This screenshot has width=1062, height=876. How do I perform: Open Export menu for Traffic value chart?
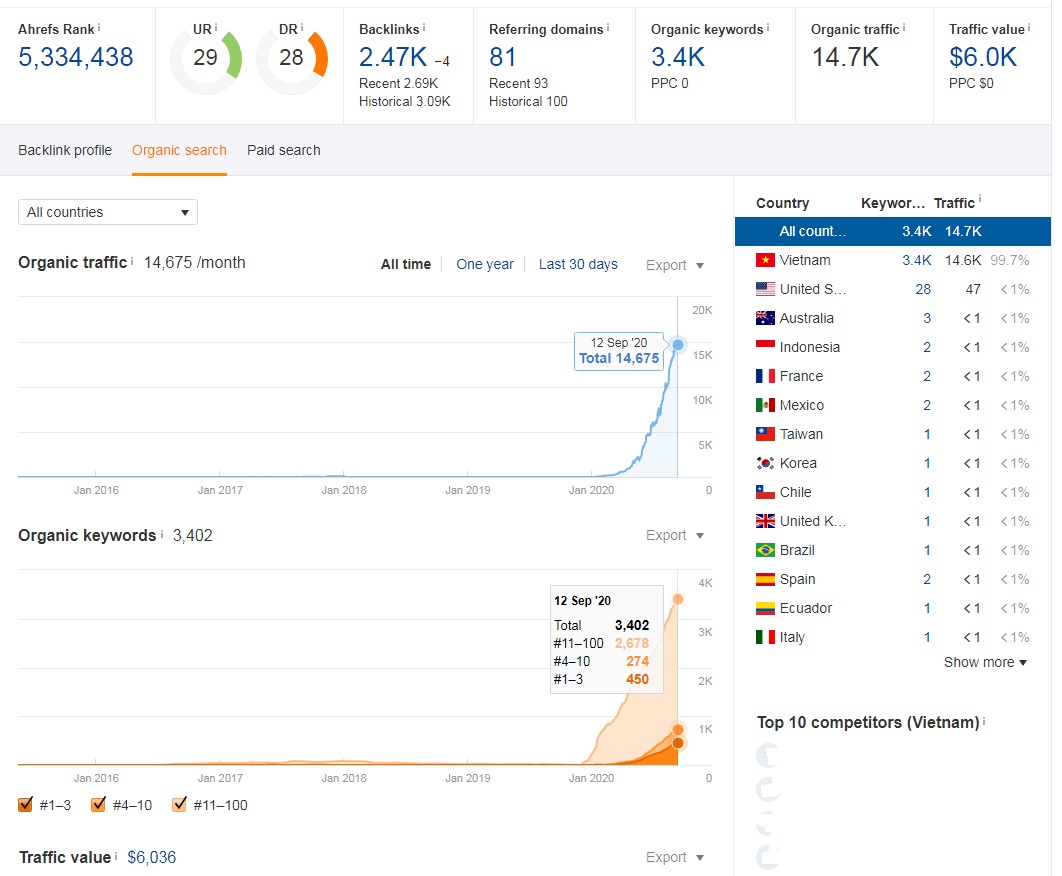[675, 857]
